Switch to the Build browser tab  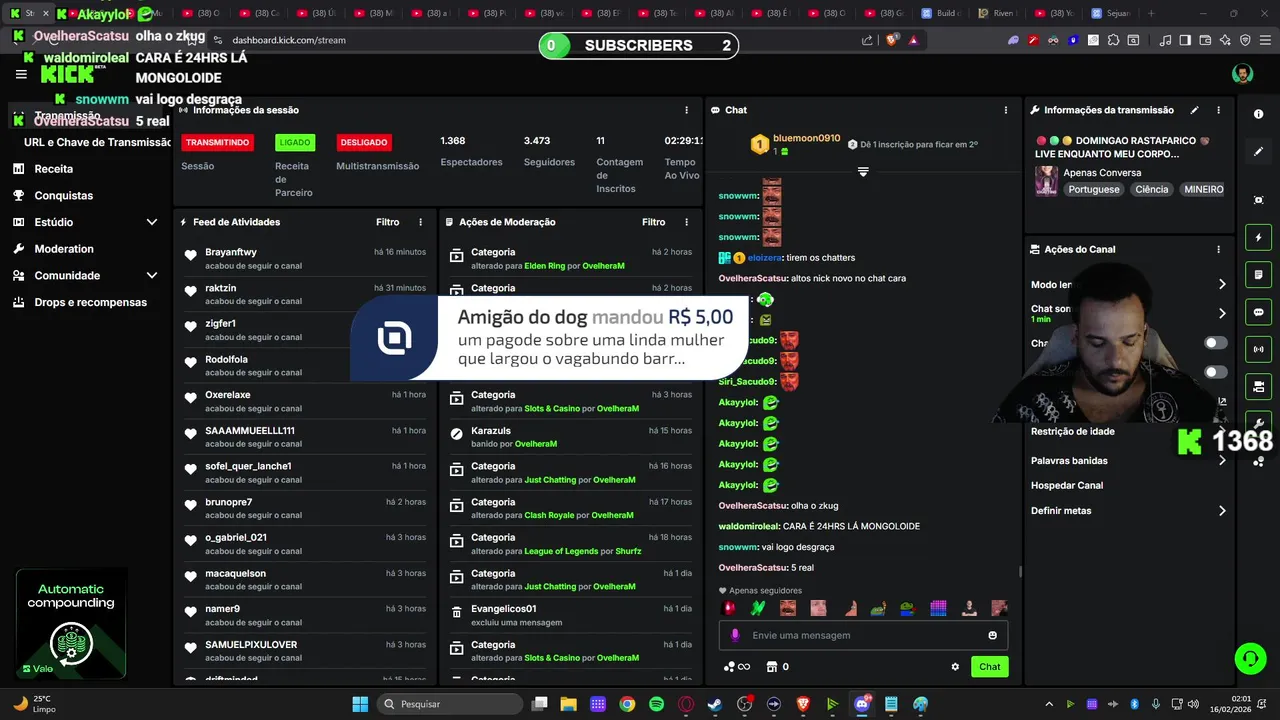click(x=940, y=13)
